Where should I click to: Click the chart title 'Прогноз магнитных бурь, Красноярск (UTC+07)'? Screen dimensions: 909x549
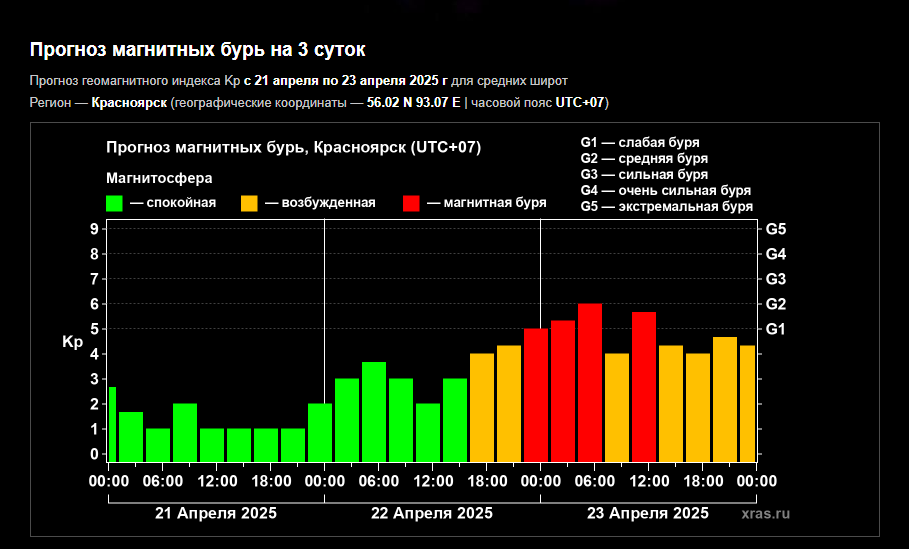(293, 147)
